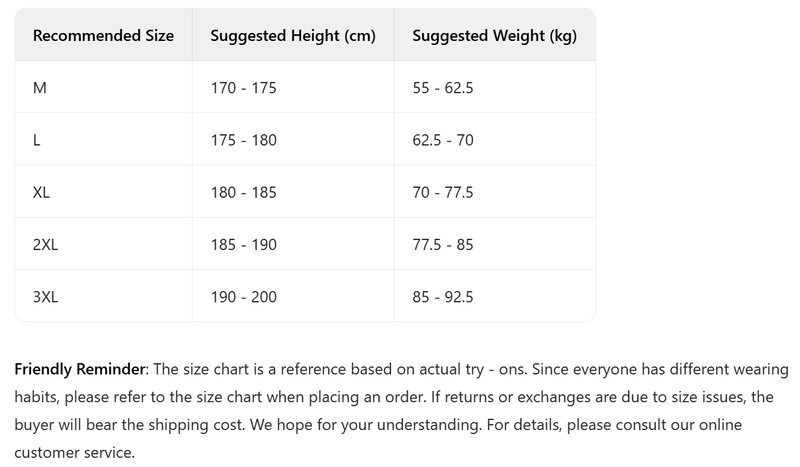
Task: Click the words customer service in the reminder
Action: point(73,452)
